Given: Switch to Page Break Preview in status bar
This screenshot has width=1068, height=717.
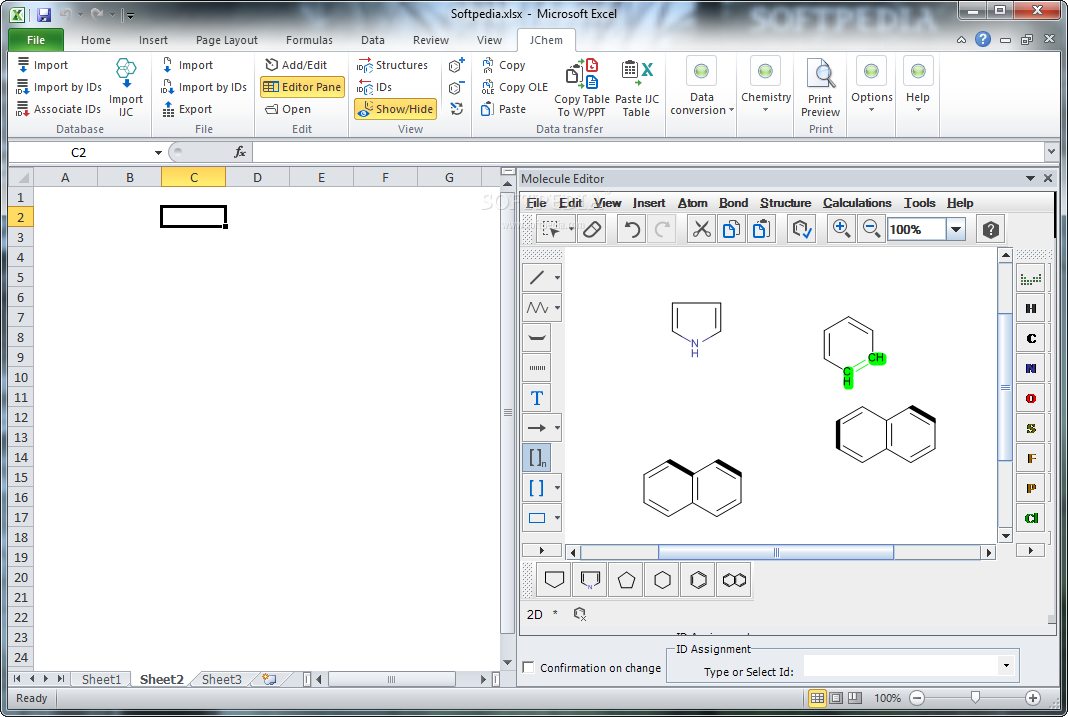Looking at the screenshot, I should pos(855,698).
